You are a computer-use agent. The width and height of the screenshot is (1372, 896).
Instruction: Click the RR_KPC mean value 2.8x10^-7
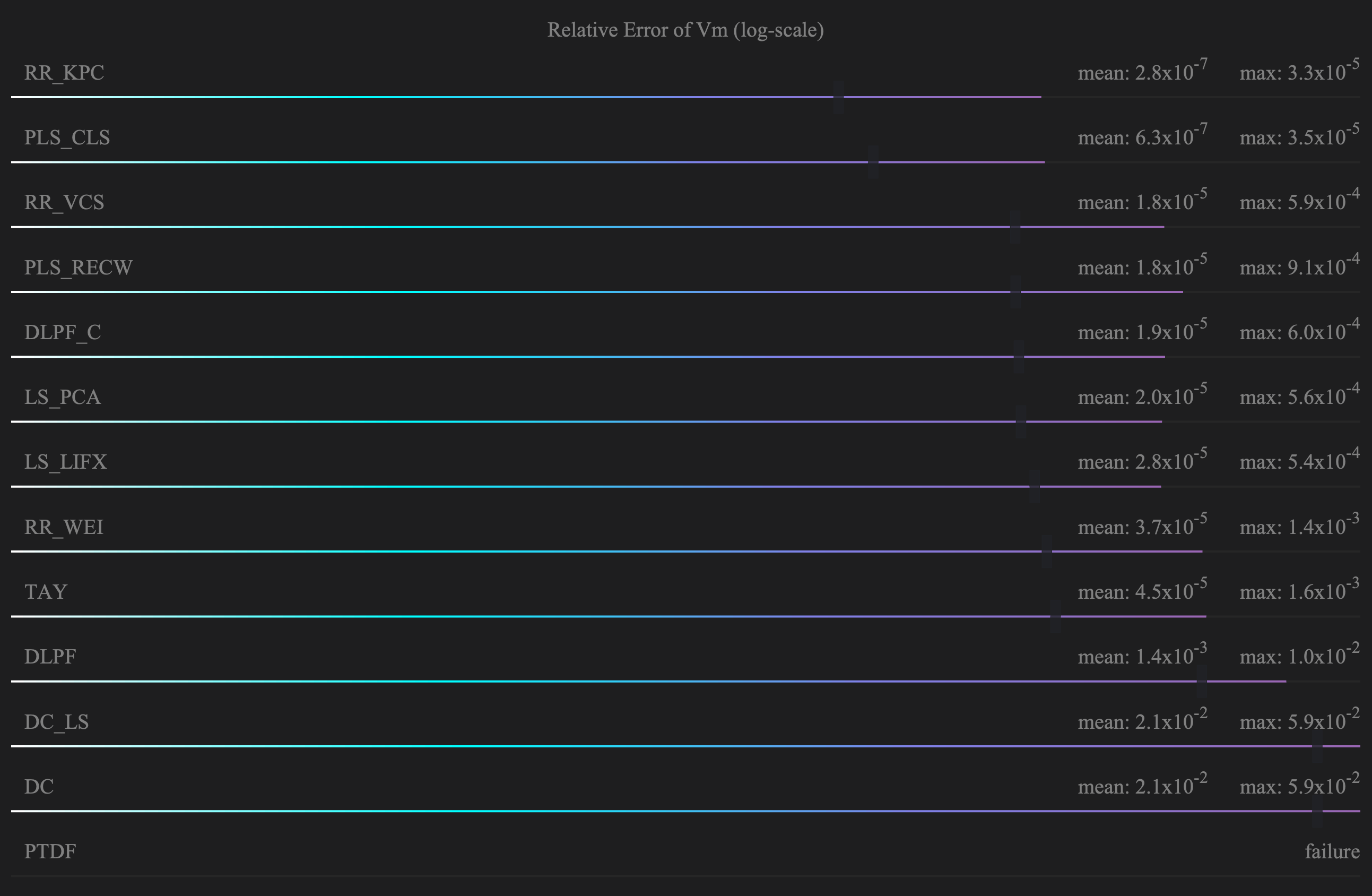pos(1142,72)
